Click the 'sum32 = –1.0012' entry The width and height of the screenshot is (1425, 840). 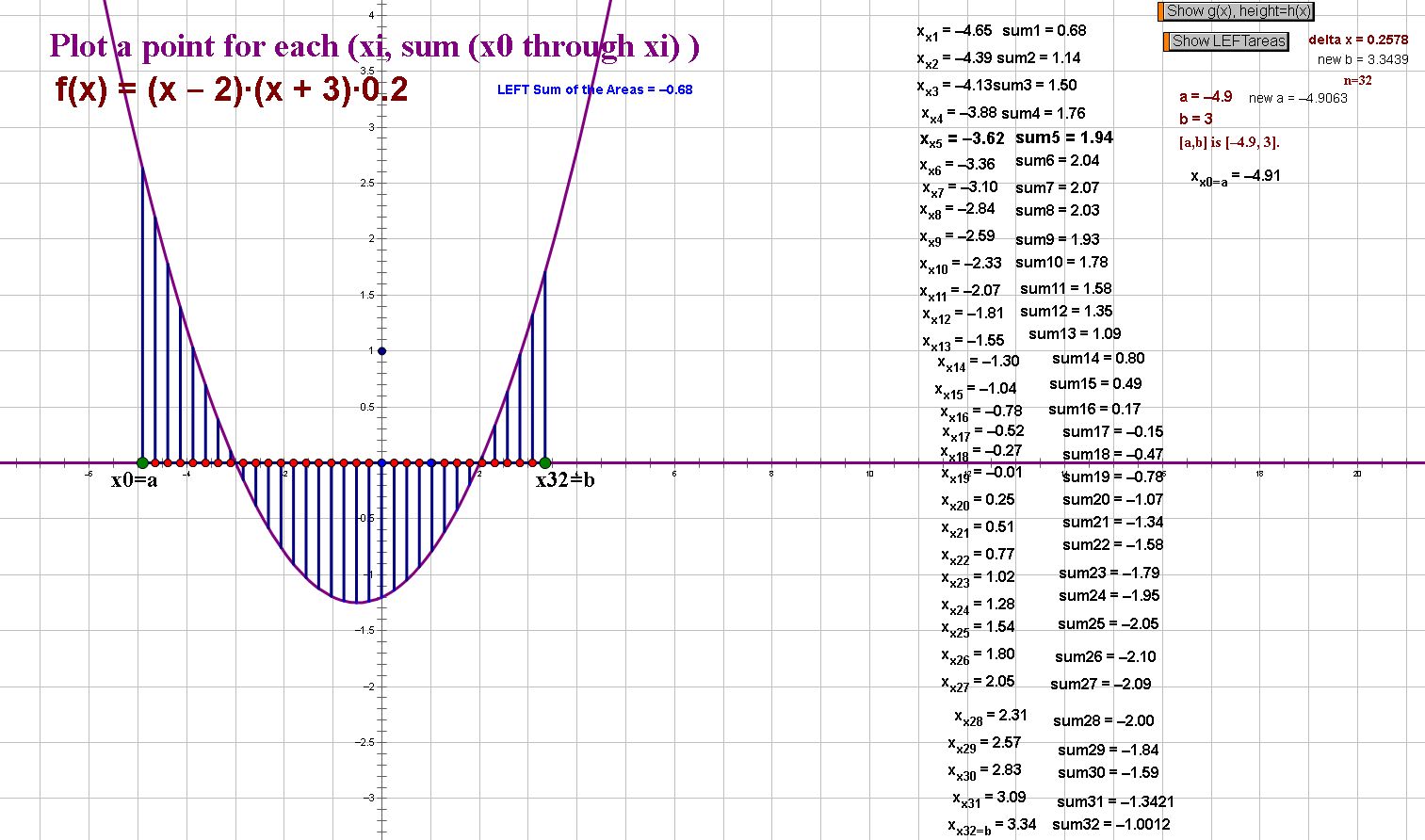pos(1110,825)
